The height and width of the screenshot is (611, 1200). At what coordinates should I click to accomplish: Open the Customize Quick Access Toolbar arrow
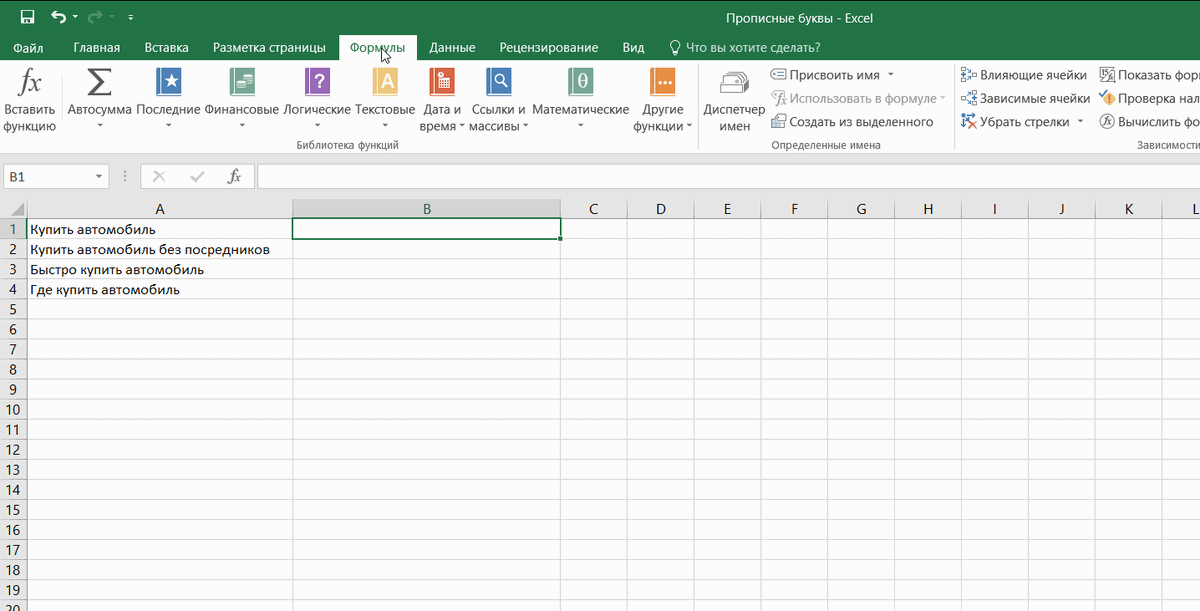[131, 18]
